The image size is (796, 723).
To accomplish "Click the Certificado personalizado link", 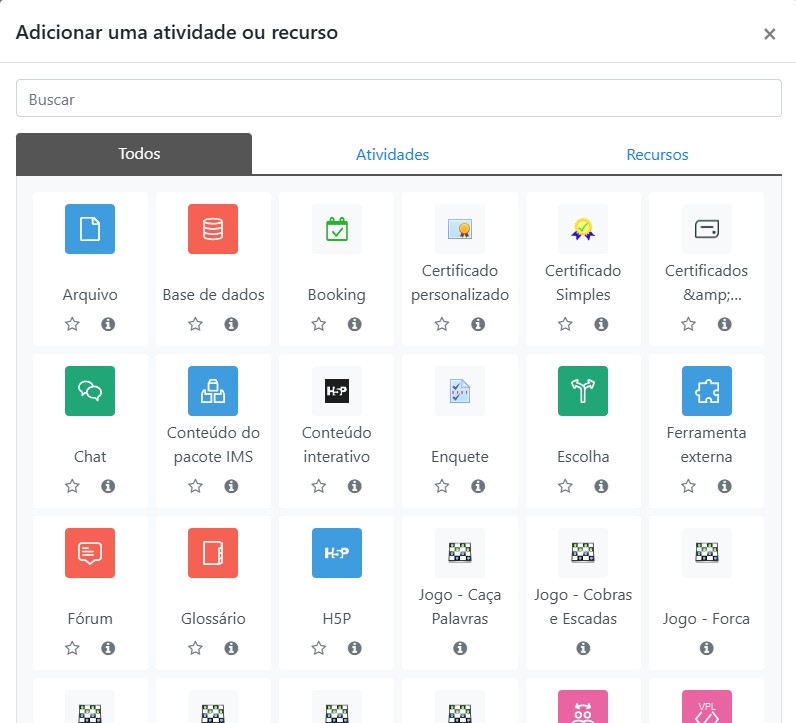I will point(460,282).
